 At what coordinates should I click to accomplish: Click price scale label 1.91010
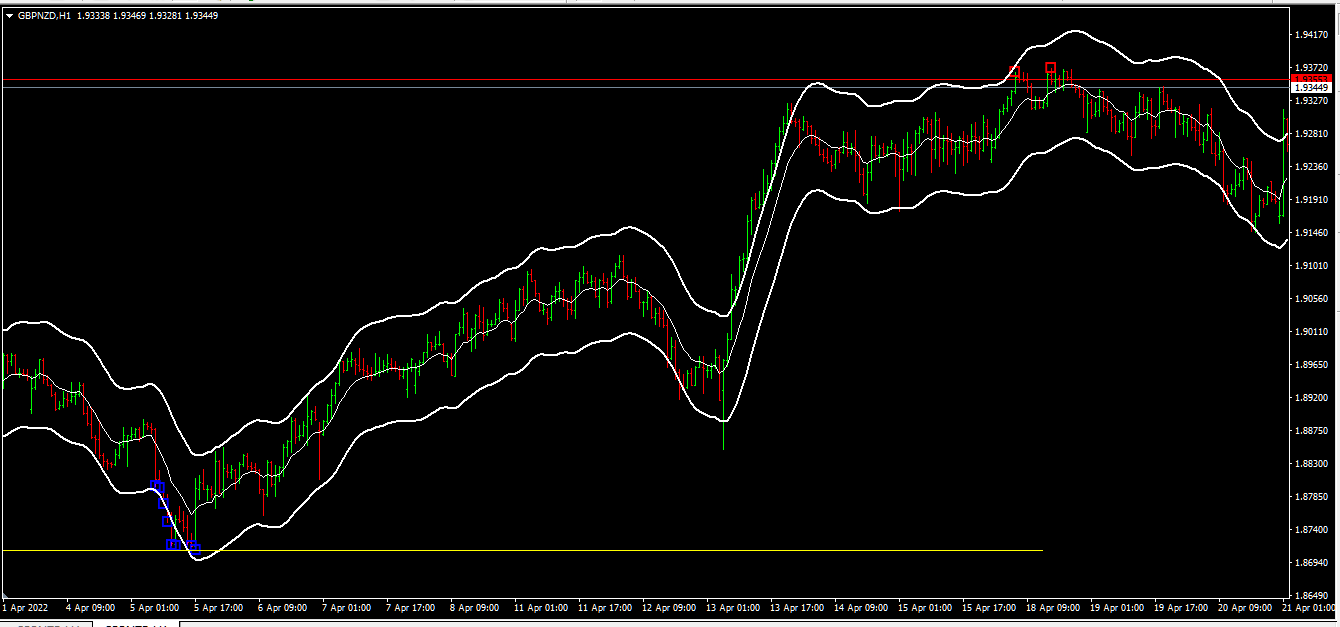tap(1311, 266)
